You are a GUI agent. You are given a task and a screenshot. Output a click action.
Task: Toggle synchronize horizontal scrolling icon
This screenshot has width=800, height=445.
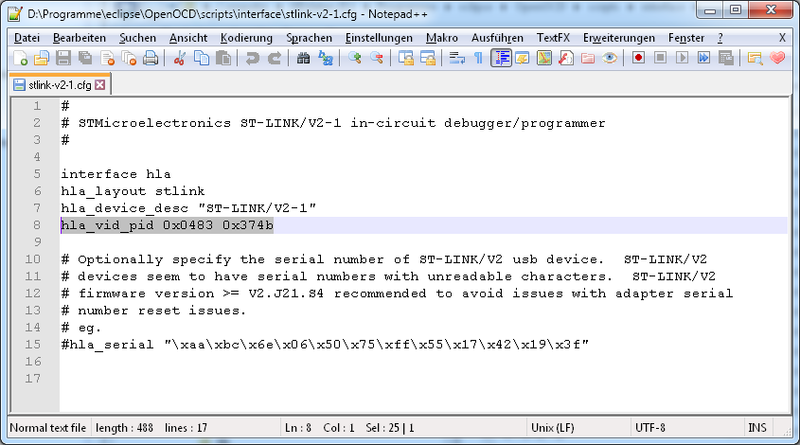coord(428,58)
